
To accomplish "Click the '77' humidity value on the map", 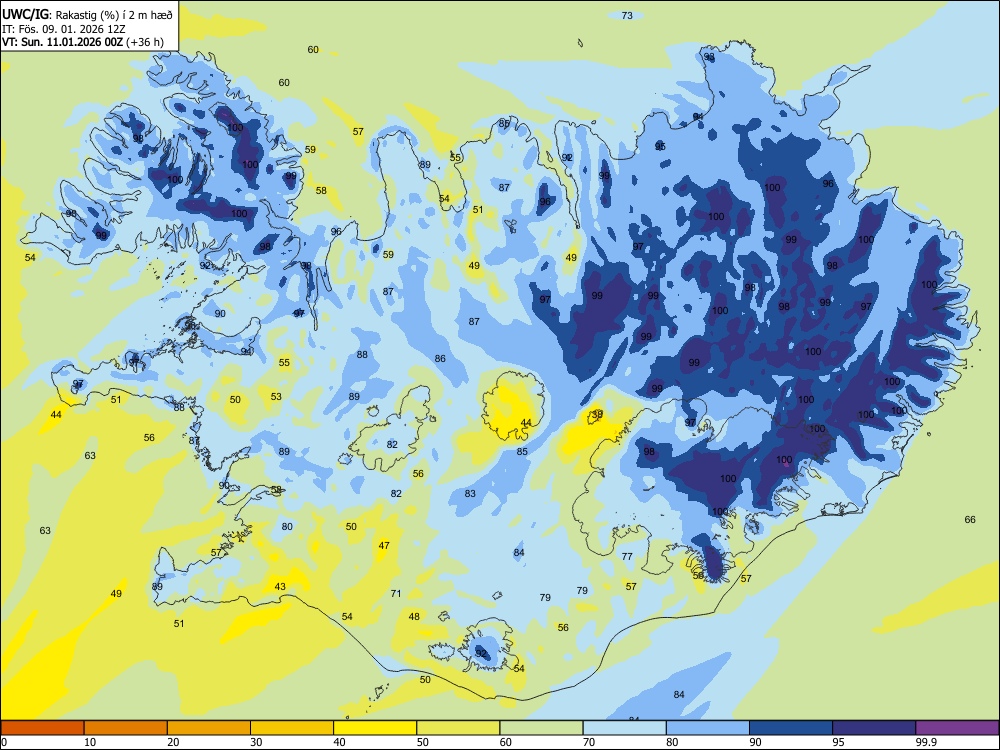I will (x=628, y=557).
